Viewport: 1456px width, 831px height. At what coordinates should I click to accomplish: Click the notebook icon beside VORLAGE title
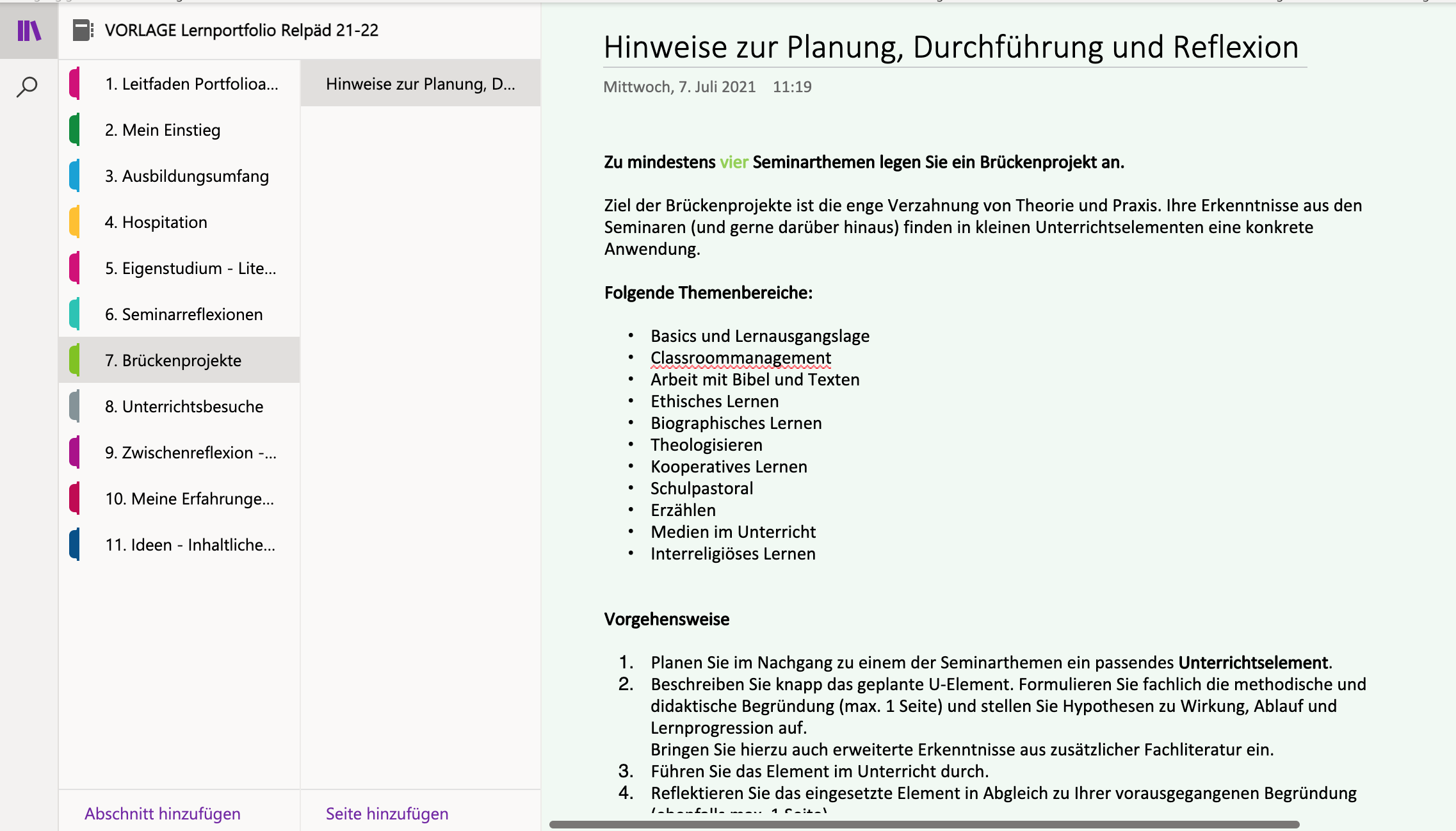coord(83,30)
